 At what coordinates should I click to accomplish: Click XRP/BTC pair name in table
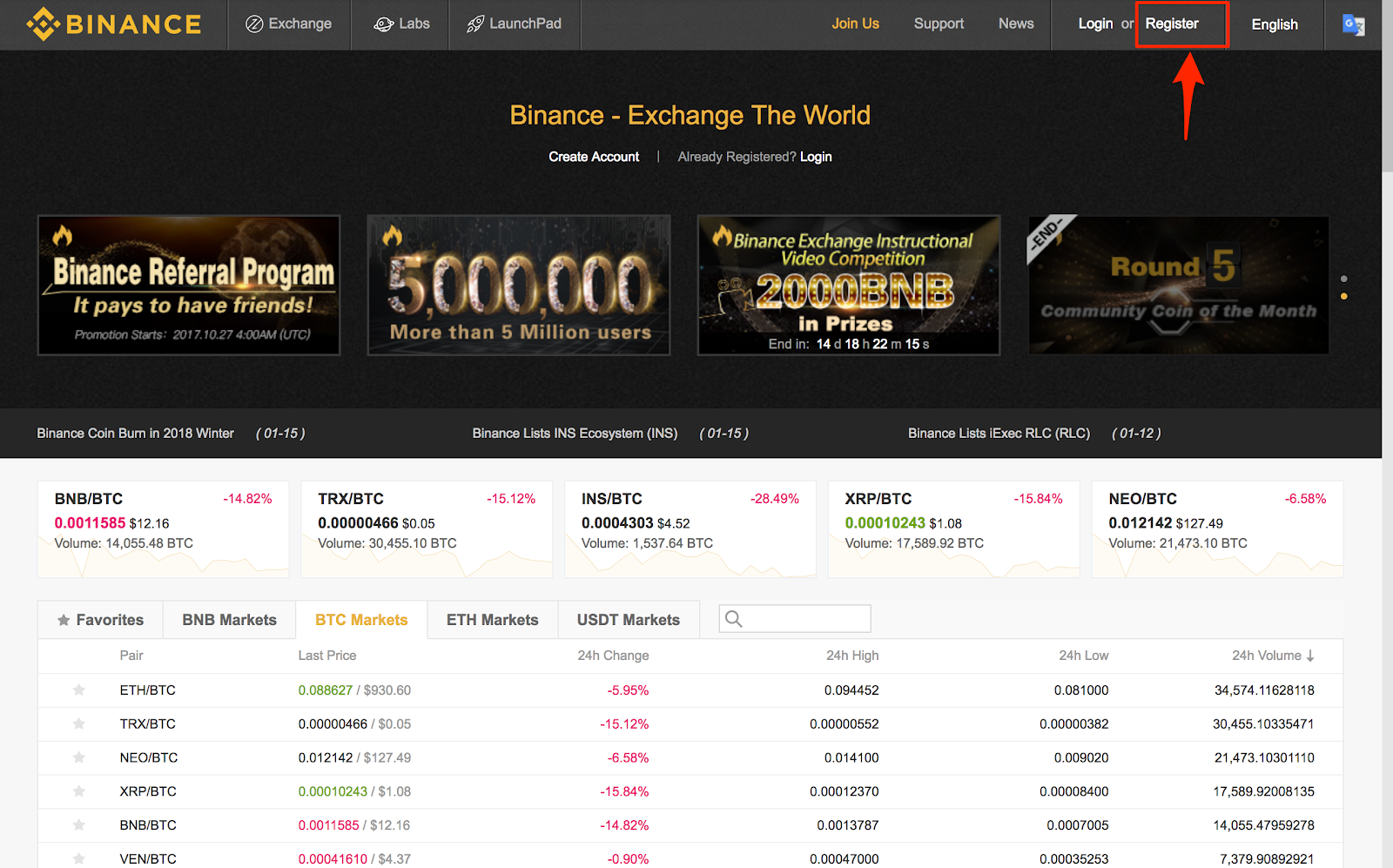148,791
